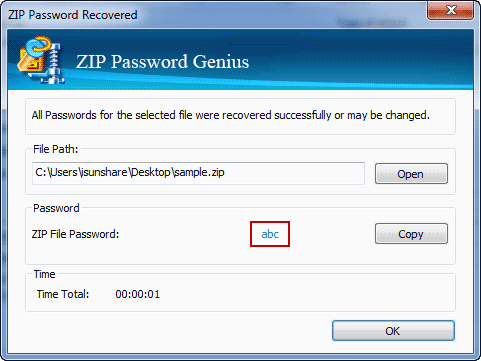Click the Time Total label
The image size is (481, 361).
[x=63, y=294]
